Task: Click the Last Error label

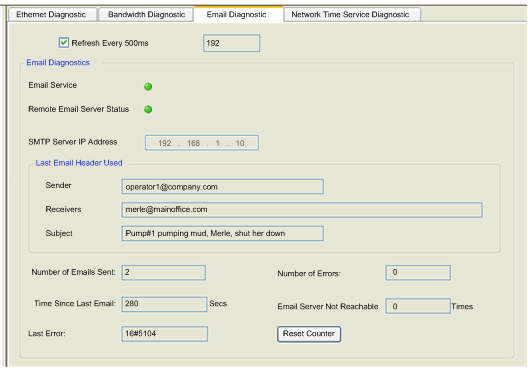Action: point(47,334)
